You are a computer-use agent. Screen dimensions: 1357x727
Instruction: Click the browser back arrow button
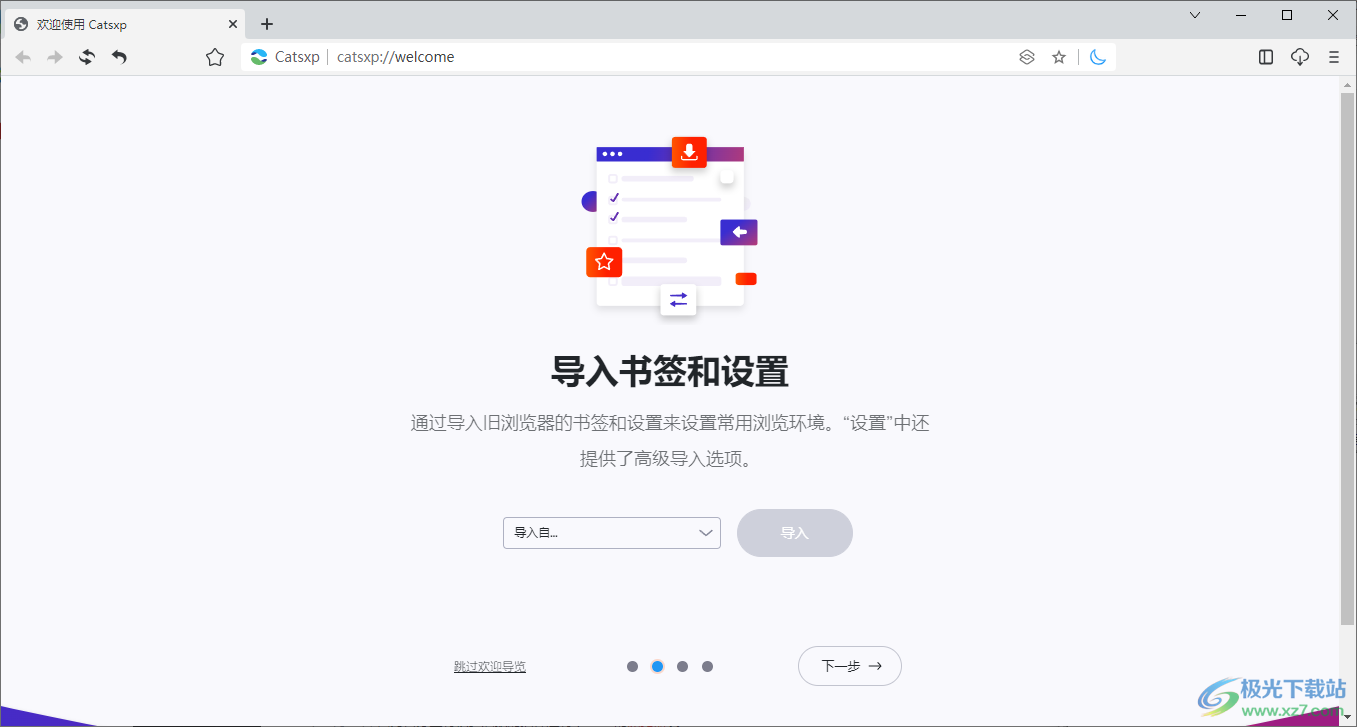[x=23, y=58]
